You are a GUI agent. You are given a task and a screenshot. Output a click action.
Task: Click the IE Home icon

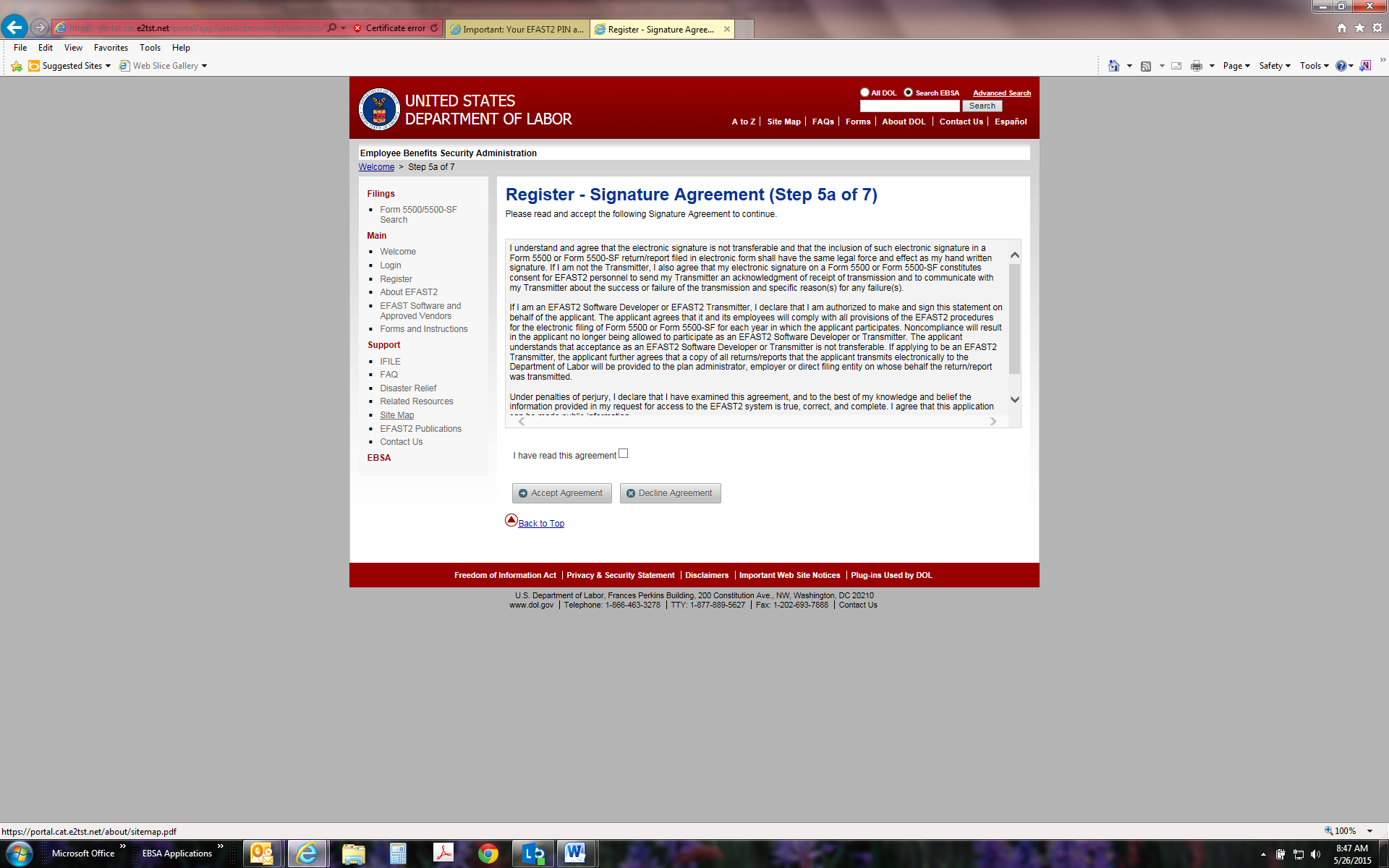(x=1342, y=27)
